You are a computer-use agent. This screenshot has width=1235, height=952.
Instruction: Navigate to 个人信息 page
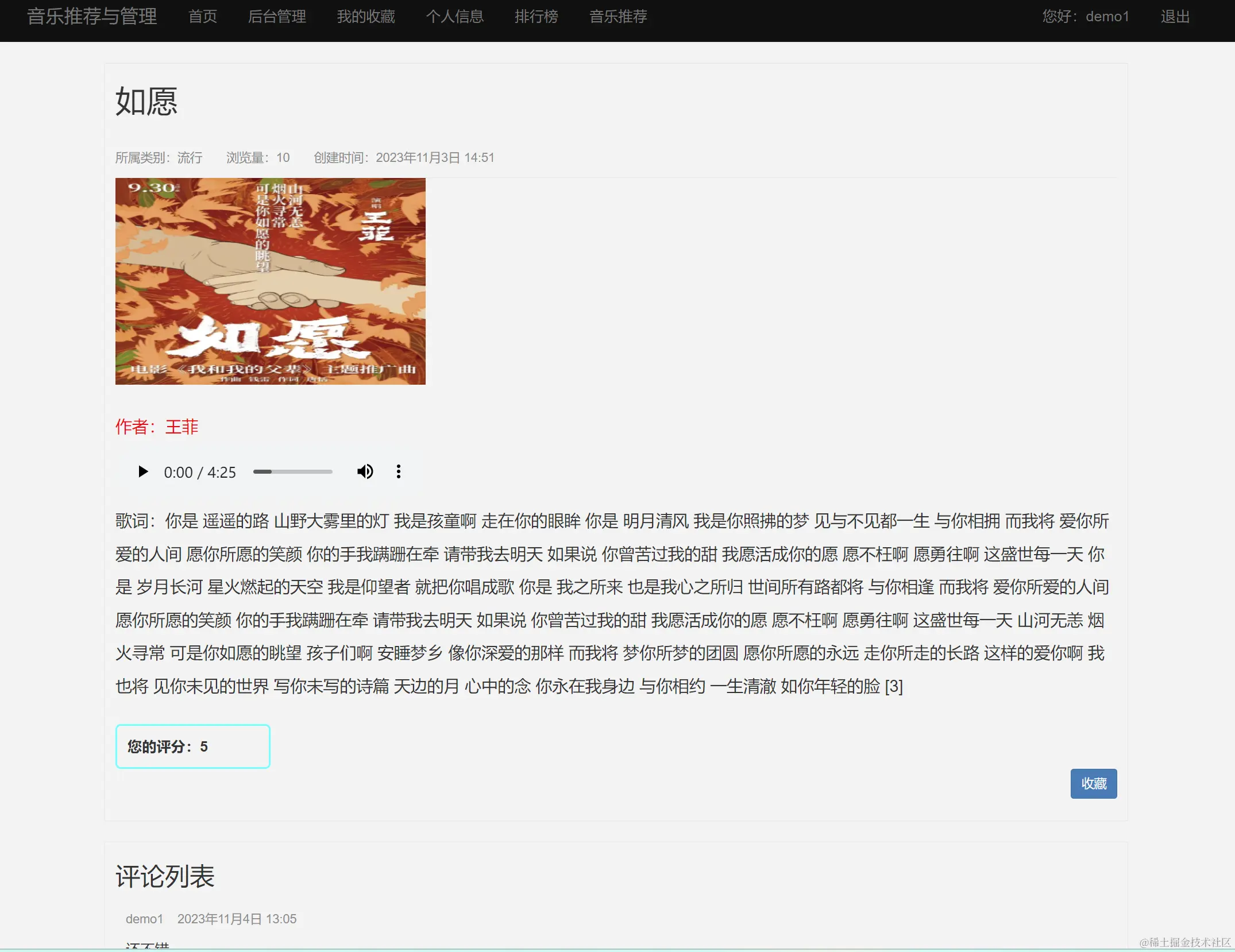(x=454, y=17)
